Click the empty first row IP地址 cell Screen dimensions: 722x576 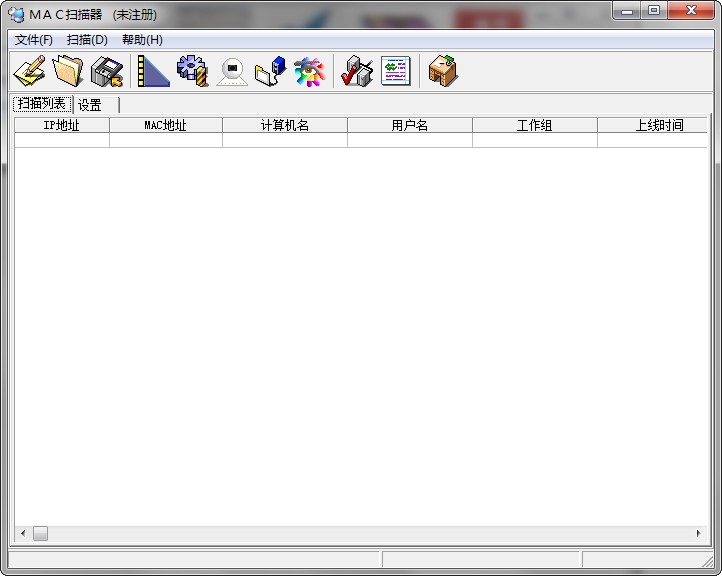(x=62, y=140)
